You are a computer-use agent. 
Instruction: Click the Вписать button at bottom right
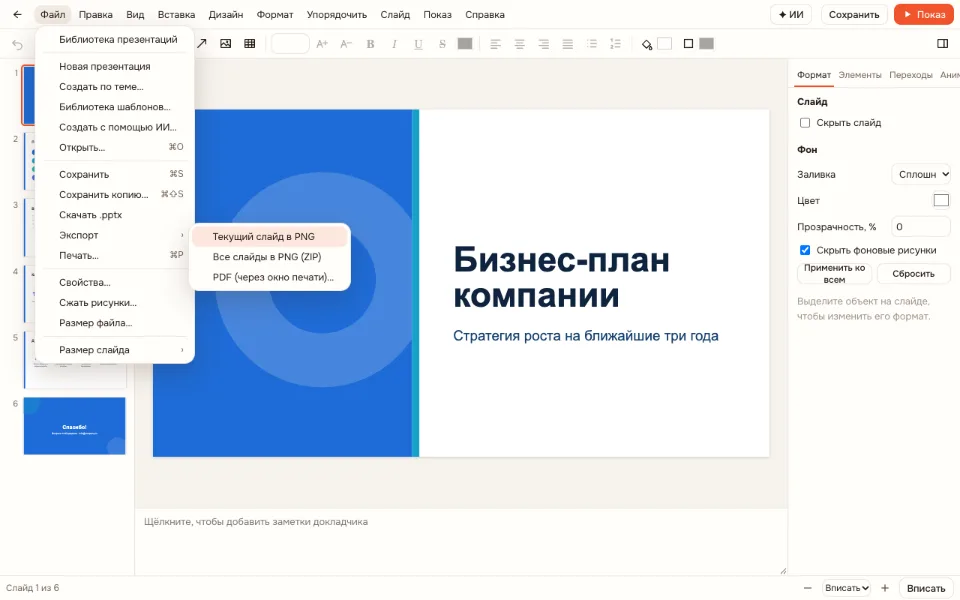click(926, 588)
